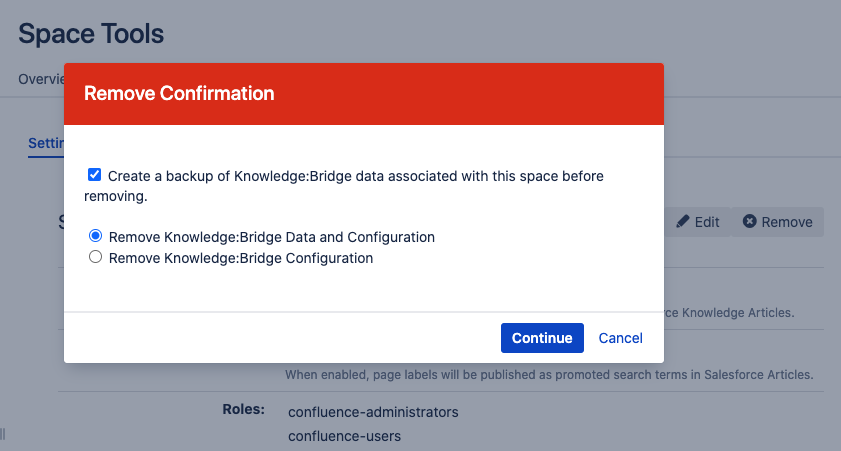Click the Remove button text in background
Image resolution: width=841 pixels, height=451 pixels.
pos(787,222)
